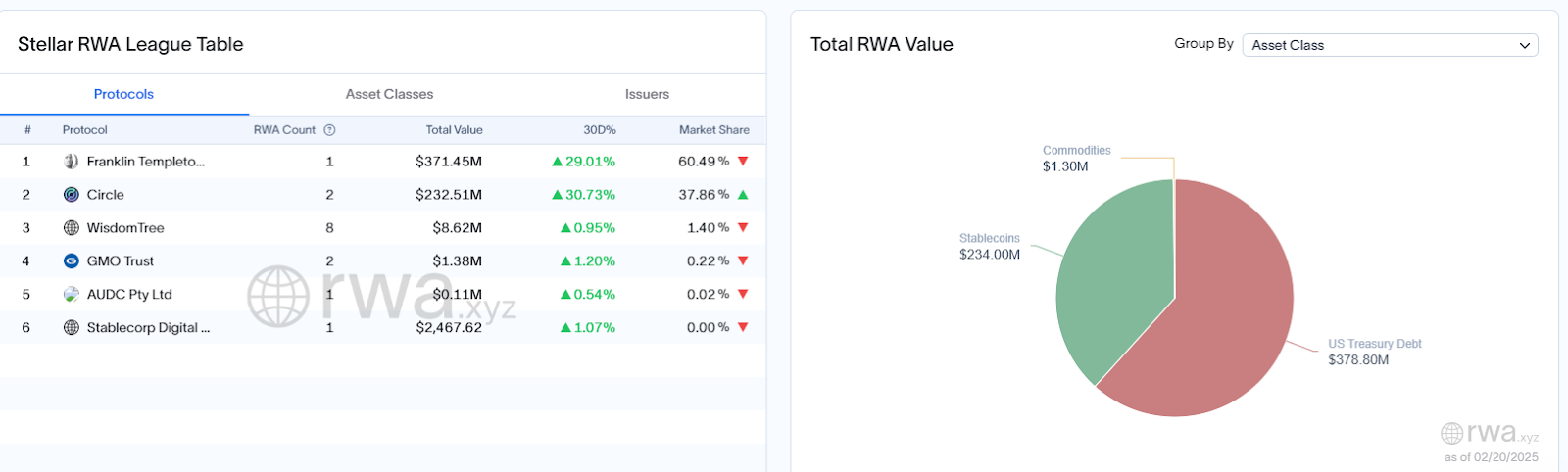Click the US Treasury Debt chart label
The image size is (1568, 472).
tap(1375, 344)
